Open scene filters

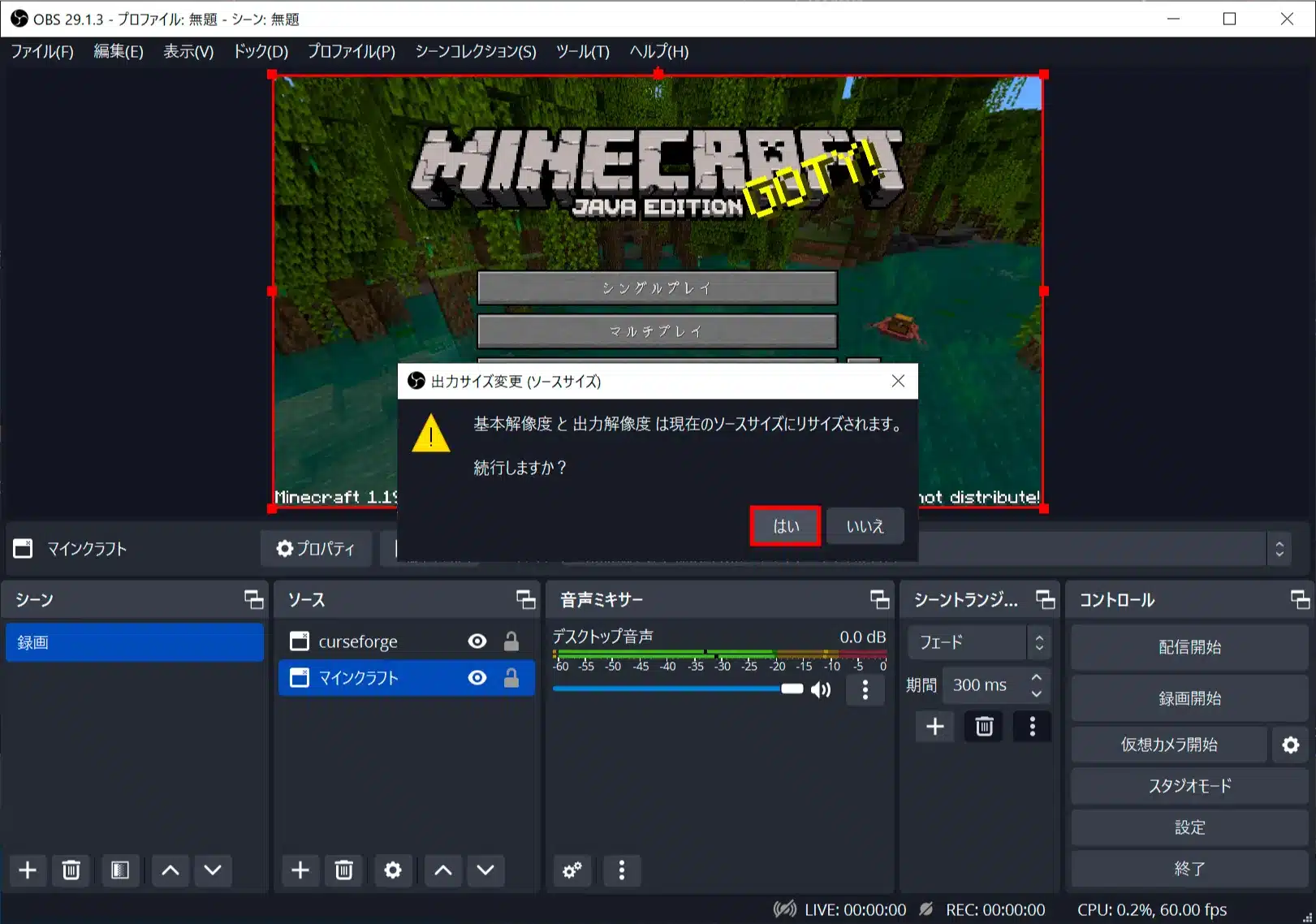point(120,870)
